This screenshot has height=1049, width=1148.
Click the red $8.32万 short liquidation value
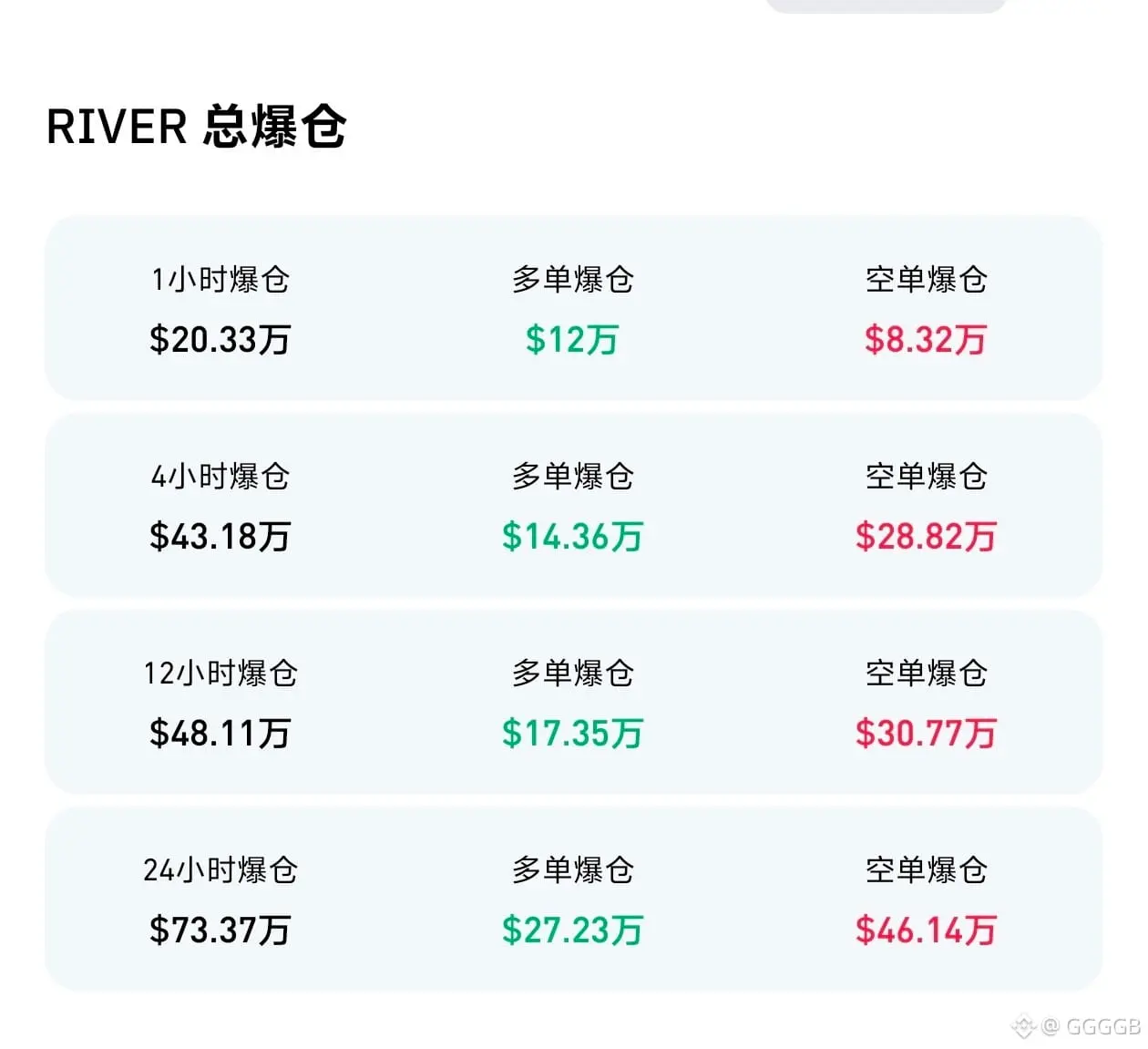(926, 340)
